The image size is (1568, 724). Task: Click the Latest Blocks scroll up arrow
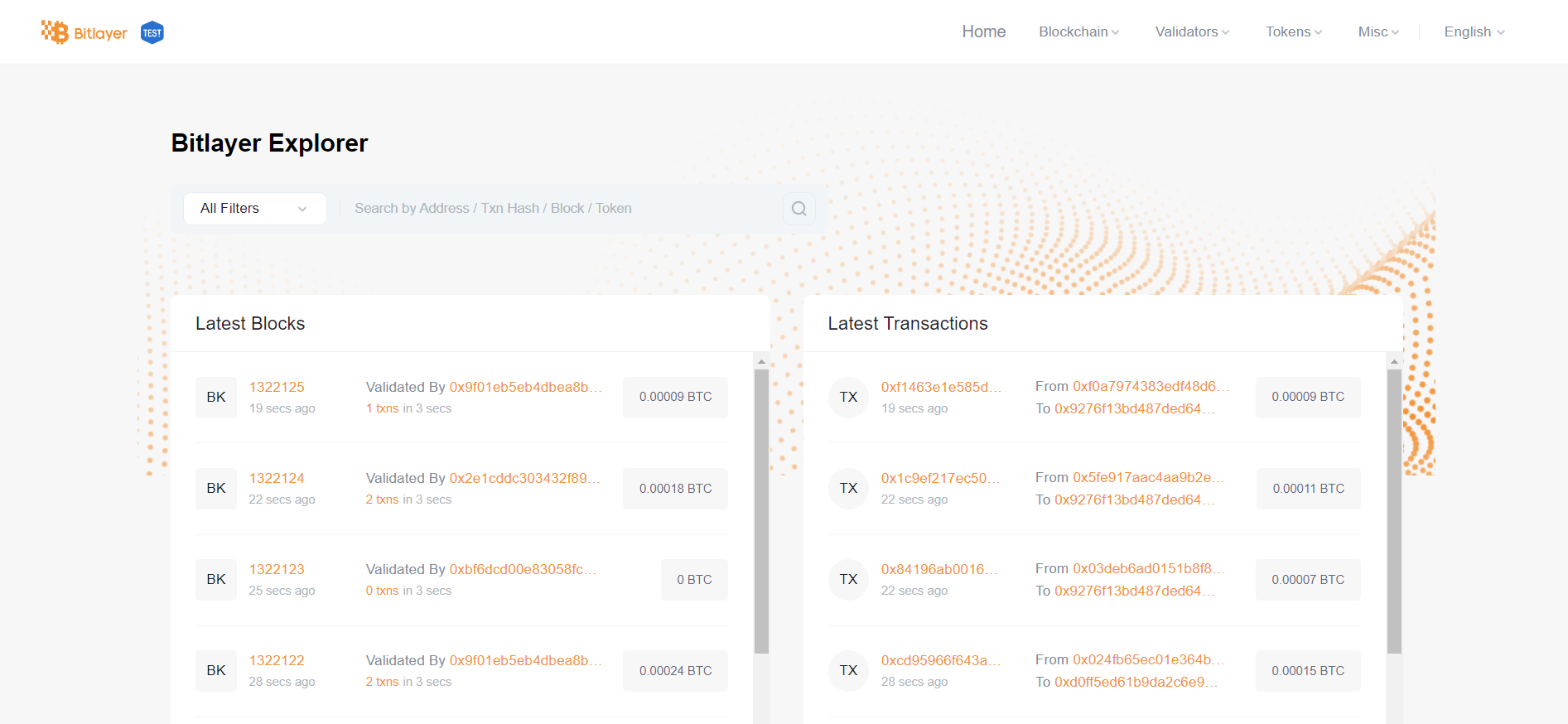761,361
